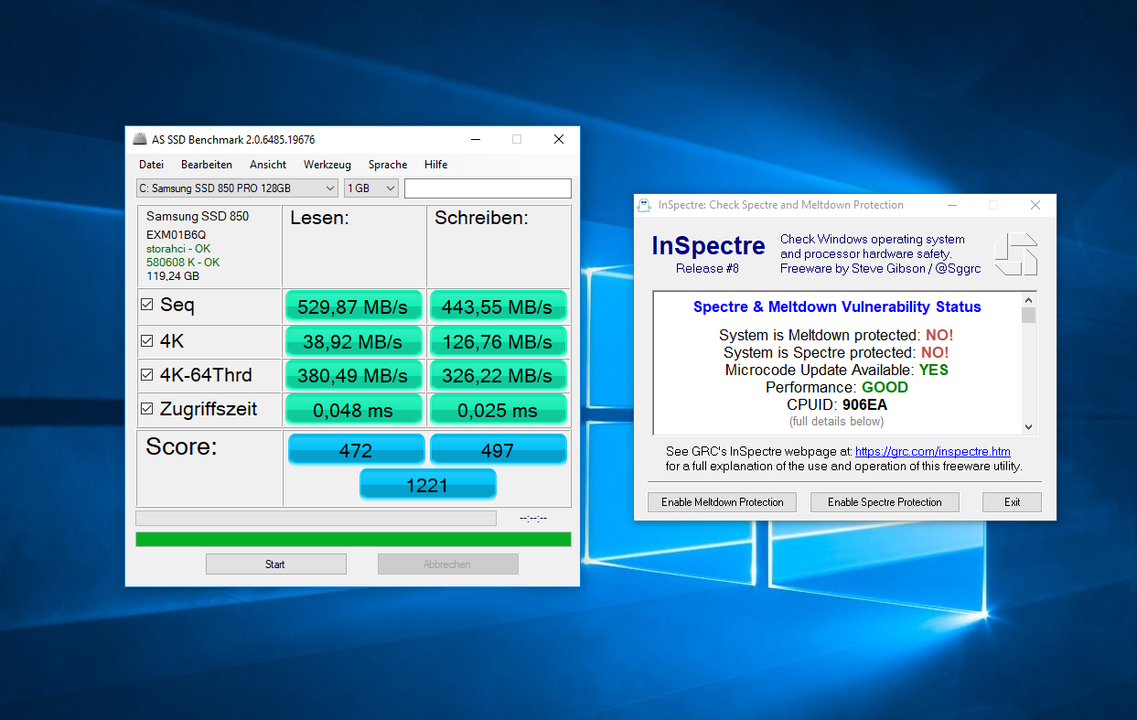The image size is (1137, 720).
Task: Click the Meltdown protected NO! status
Action: click(939, 335)
